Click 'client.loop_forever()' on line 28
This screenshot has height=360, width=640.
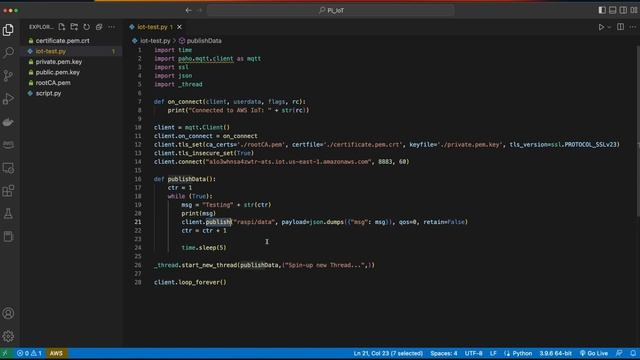pos(190,282)
